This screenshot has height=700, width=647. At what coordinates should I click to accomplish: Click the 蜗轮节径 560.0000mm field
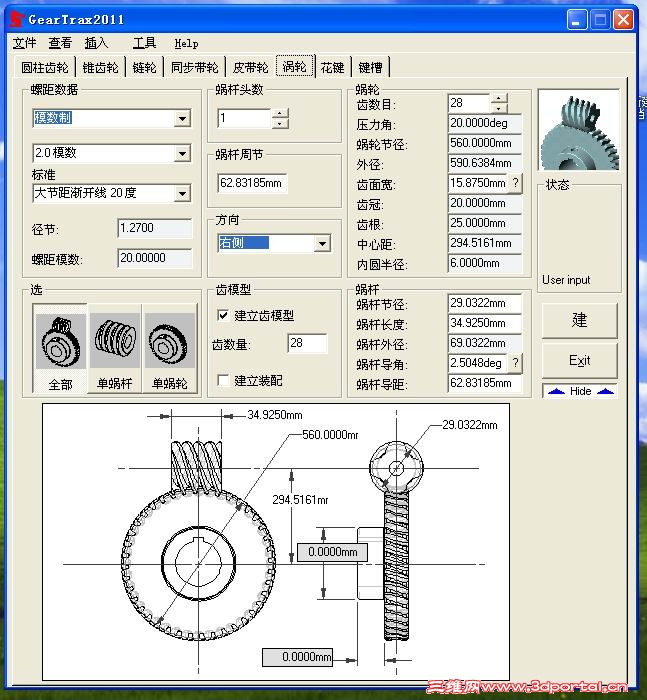click(484, 143)
